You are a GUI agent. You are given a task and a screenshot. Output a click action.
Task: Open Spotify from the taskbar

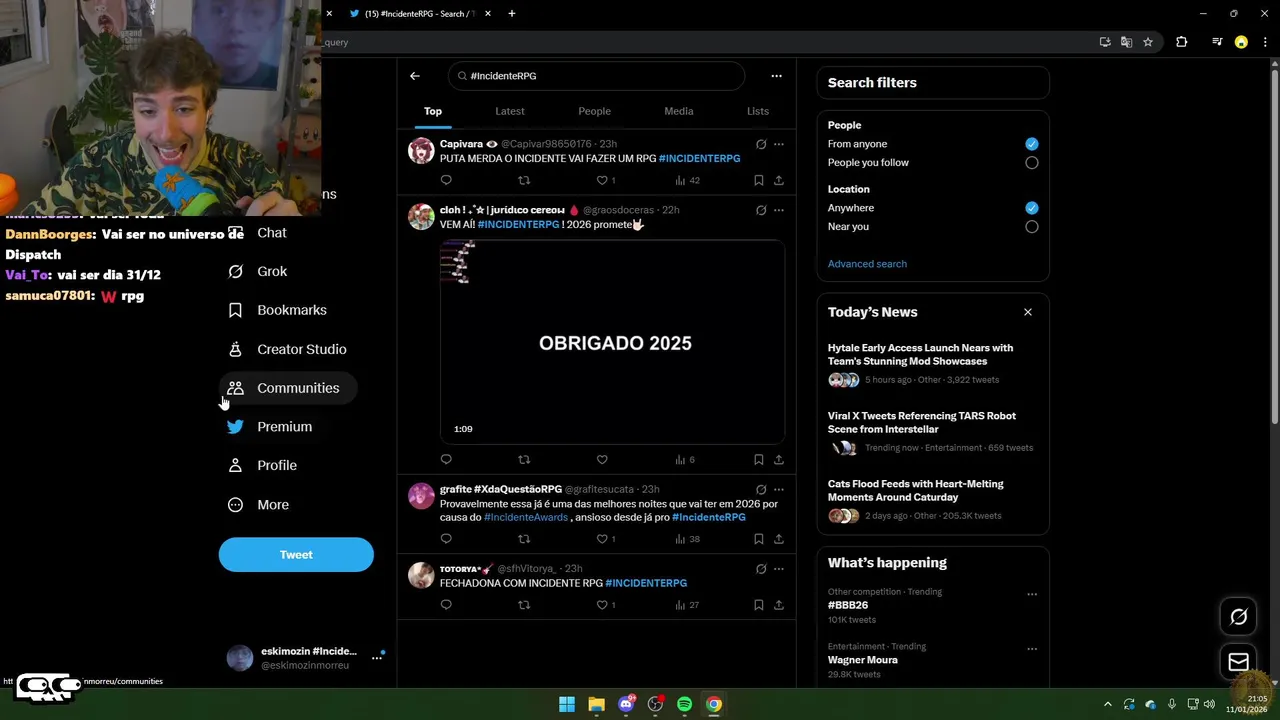(x=684, y=704)
